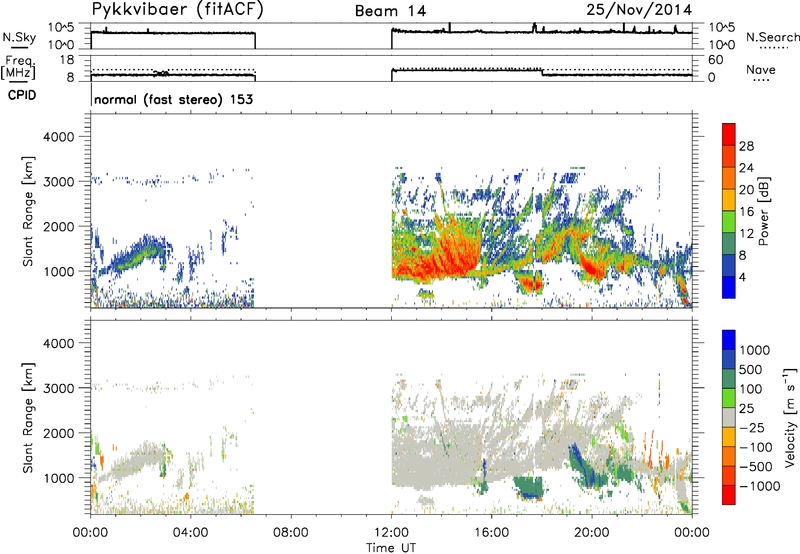The width and height of the screenshot is (800, 554).
Task: Pick the dark green 100–500 Velocity swatch
Action: click(x=729, y=379)
